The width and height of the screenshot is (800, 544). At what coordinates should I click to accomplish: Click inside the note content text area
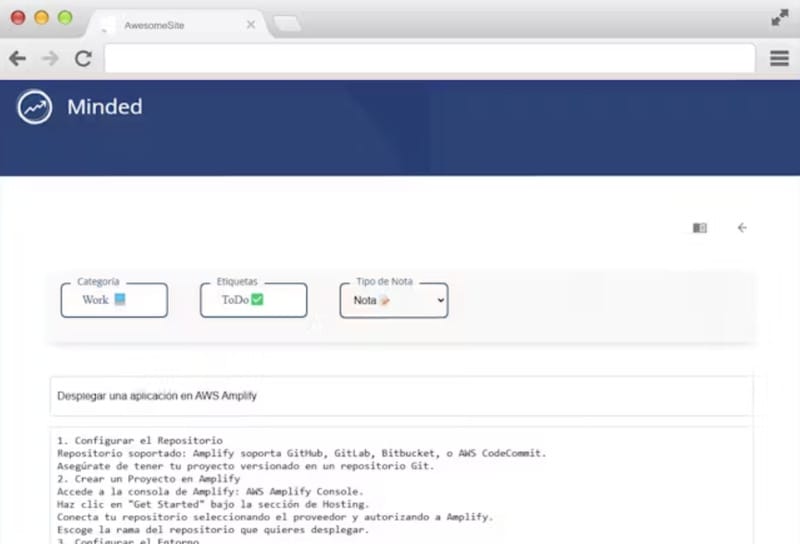pyautogui.click(x=400, y=485)
